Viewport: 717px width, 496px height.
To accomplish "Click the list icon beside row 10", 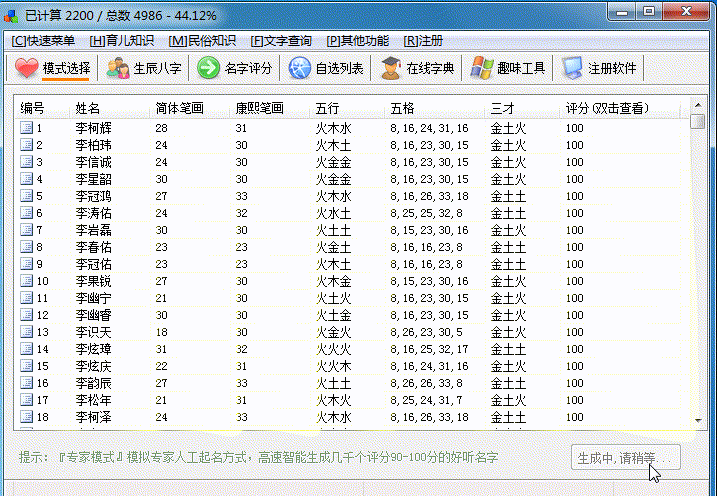I will point(27,281).
